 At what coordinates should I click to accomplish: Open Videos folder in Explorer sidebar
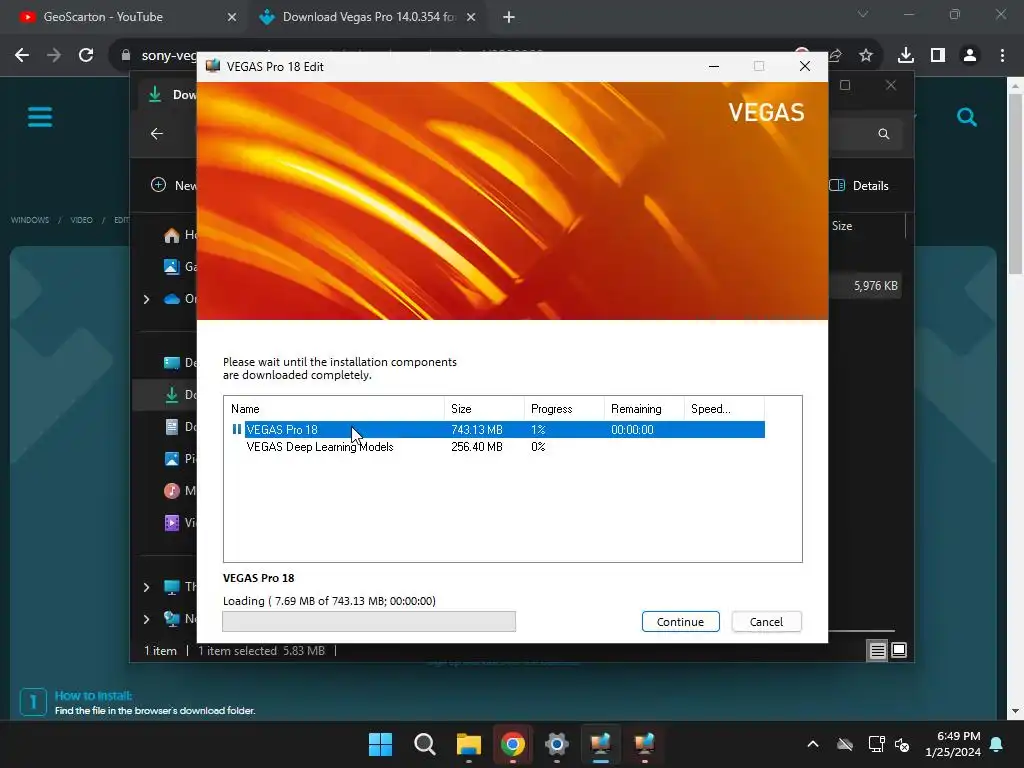pyautogui.click(x=180, y=522)
